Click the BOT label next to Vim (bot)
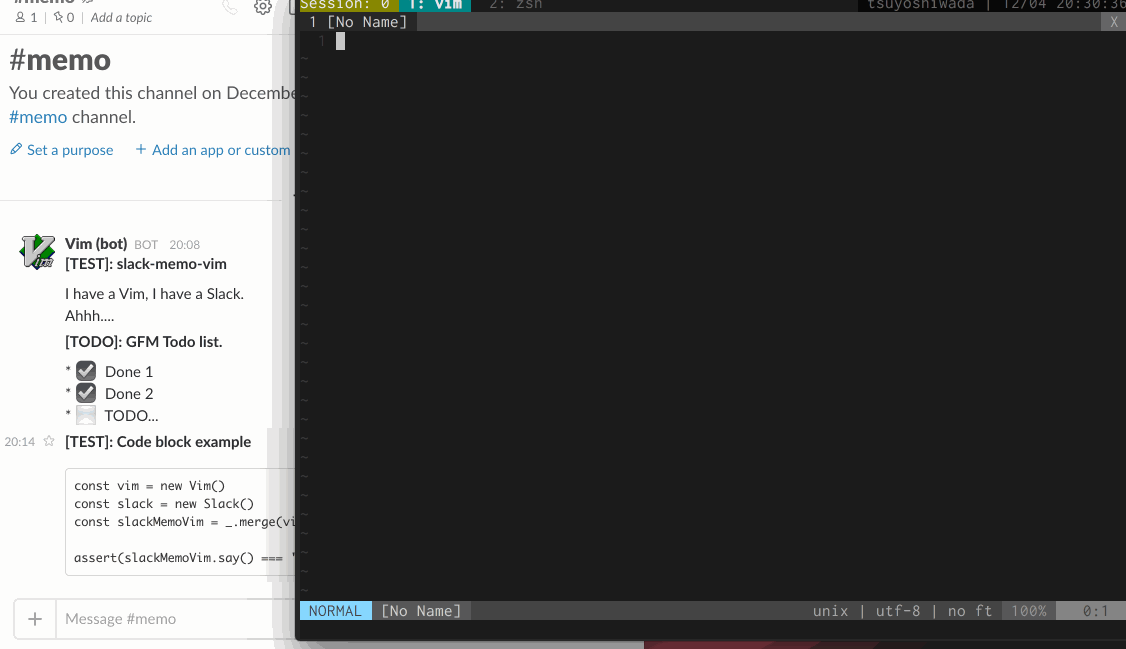 coord(146,245)
